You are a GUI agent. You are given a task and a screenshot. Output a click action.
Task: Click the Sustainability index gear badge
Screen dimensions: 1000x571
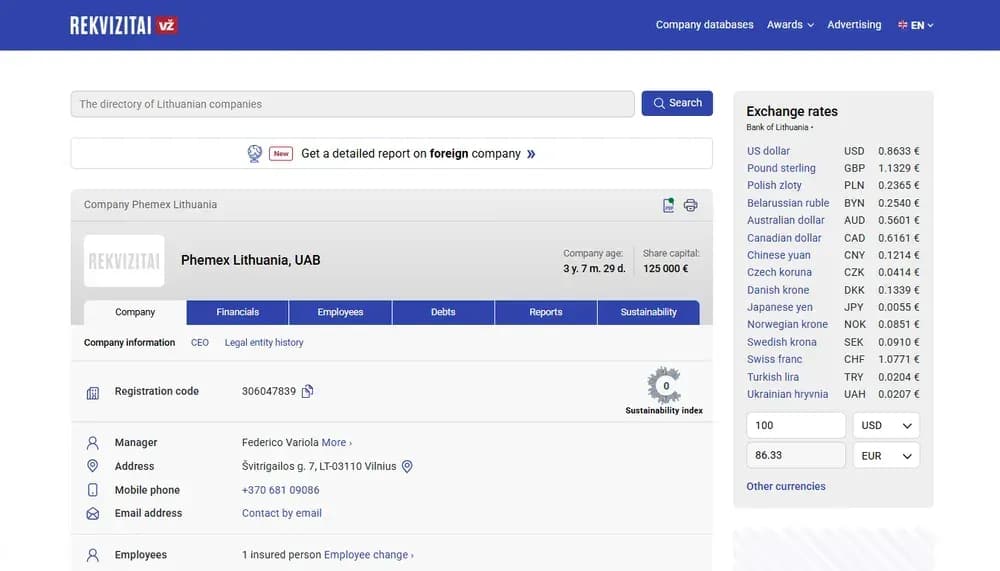(x=664, y=385)
